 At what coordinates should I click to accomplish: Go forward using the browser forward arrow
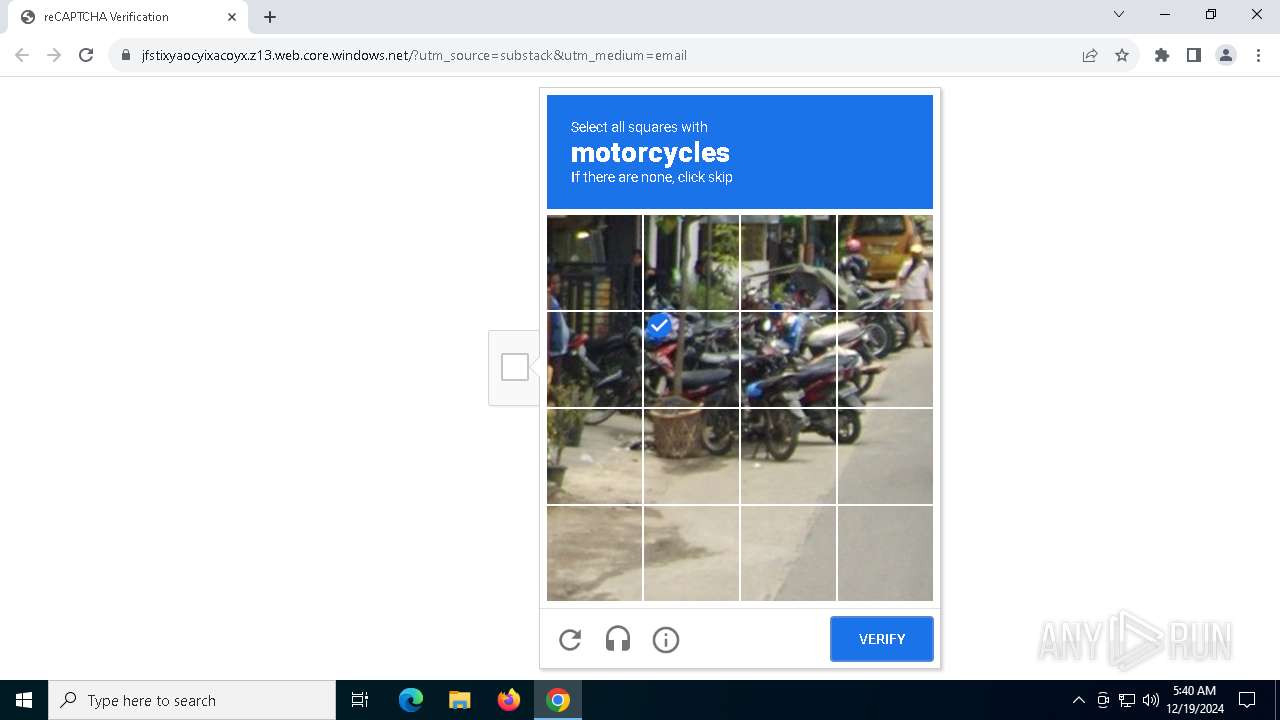[54, 55]
